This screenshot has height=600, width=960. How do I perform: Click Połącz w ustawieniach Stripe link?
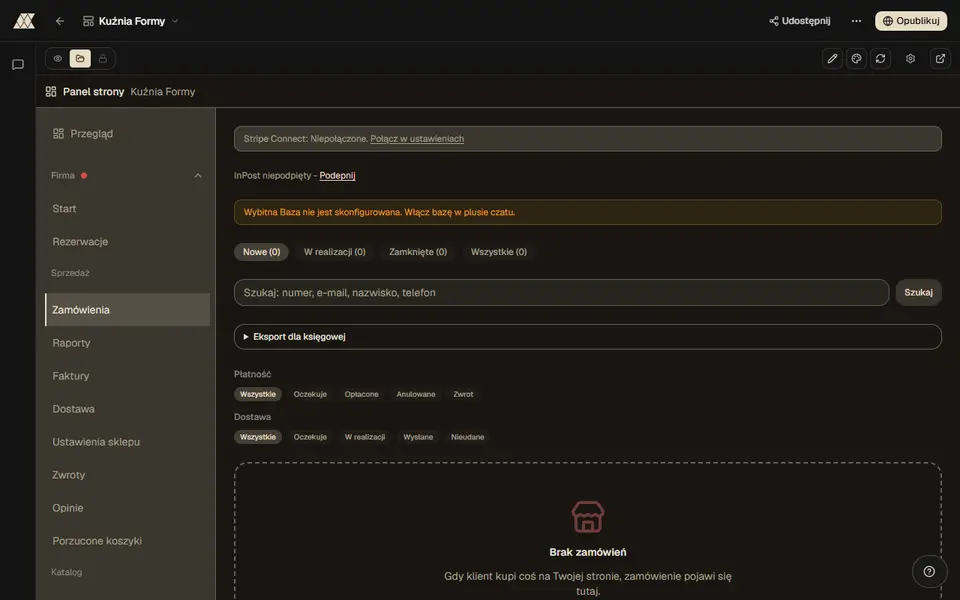tap(417, 139)
